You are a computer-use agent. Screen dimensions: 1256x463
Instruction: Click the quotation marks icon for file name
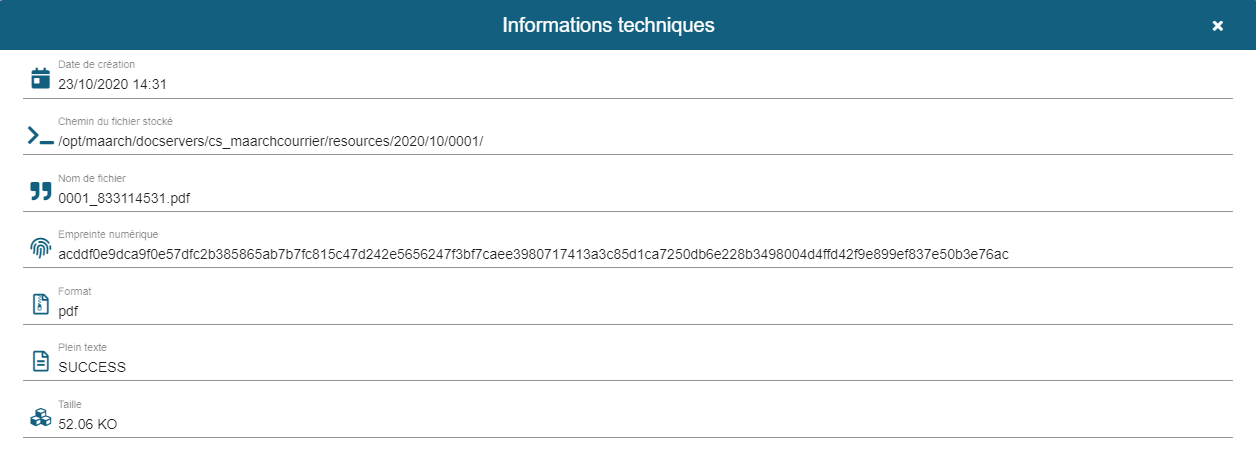coord(40,191)
